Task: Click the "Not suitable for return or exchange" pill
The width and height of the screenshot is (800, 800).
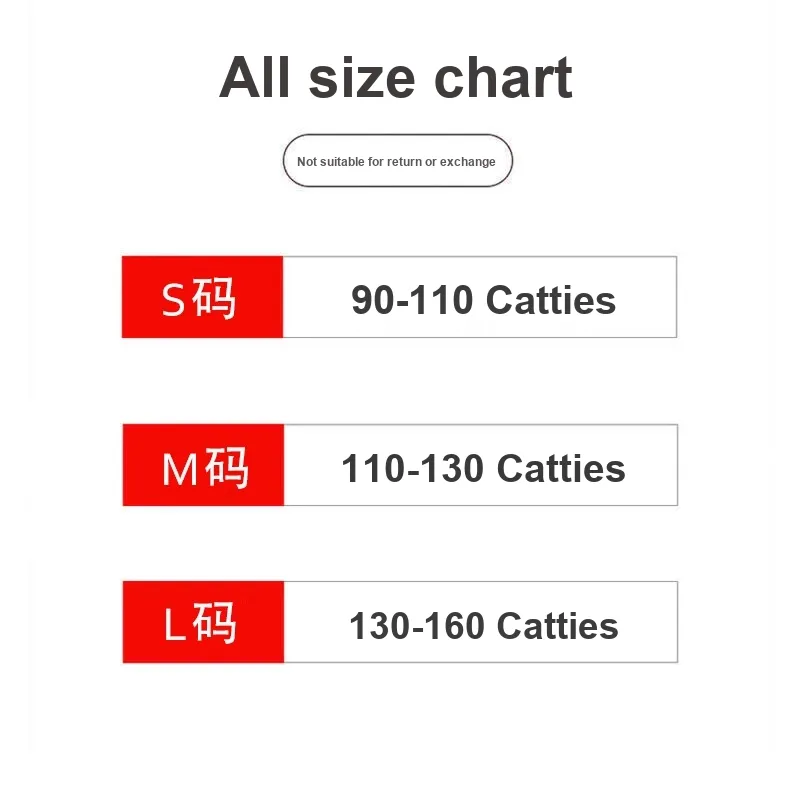Action: pyautogui.click(x=397, y=161)
